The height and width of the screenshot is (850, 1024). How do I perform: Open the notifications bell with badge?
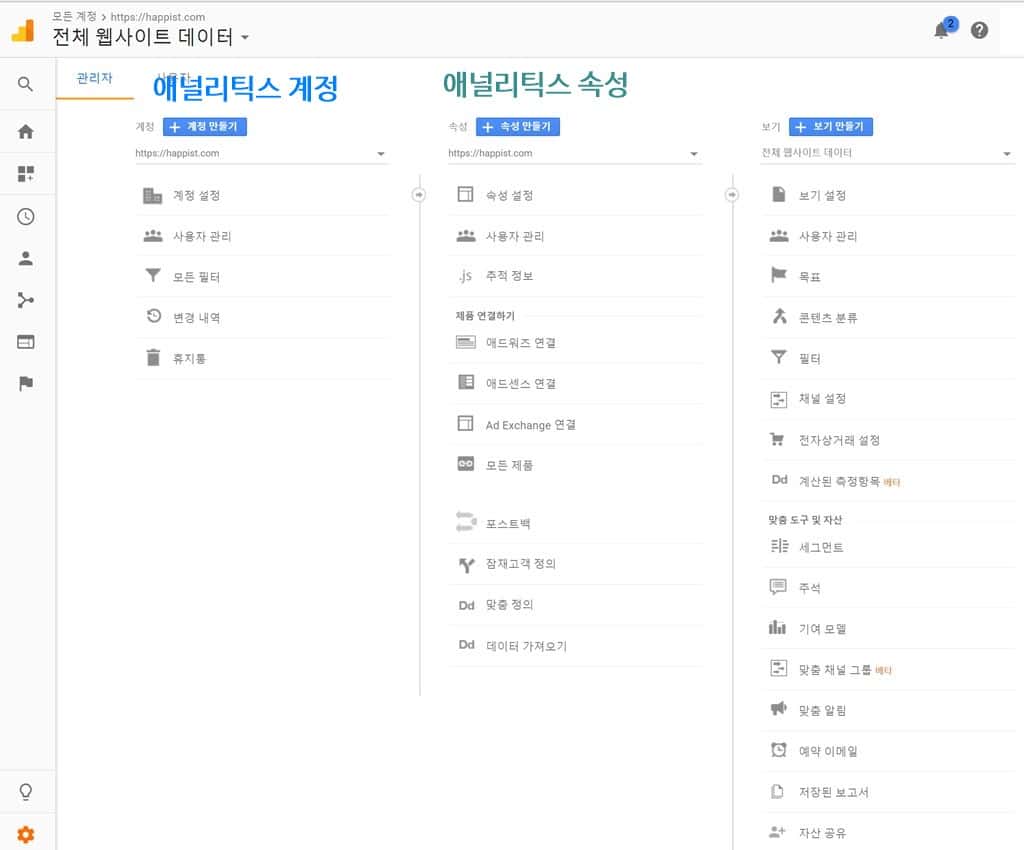(x=941, y=30)
